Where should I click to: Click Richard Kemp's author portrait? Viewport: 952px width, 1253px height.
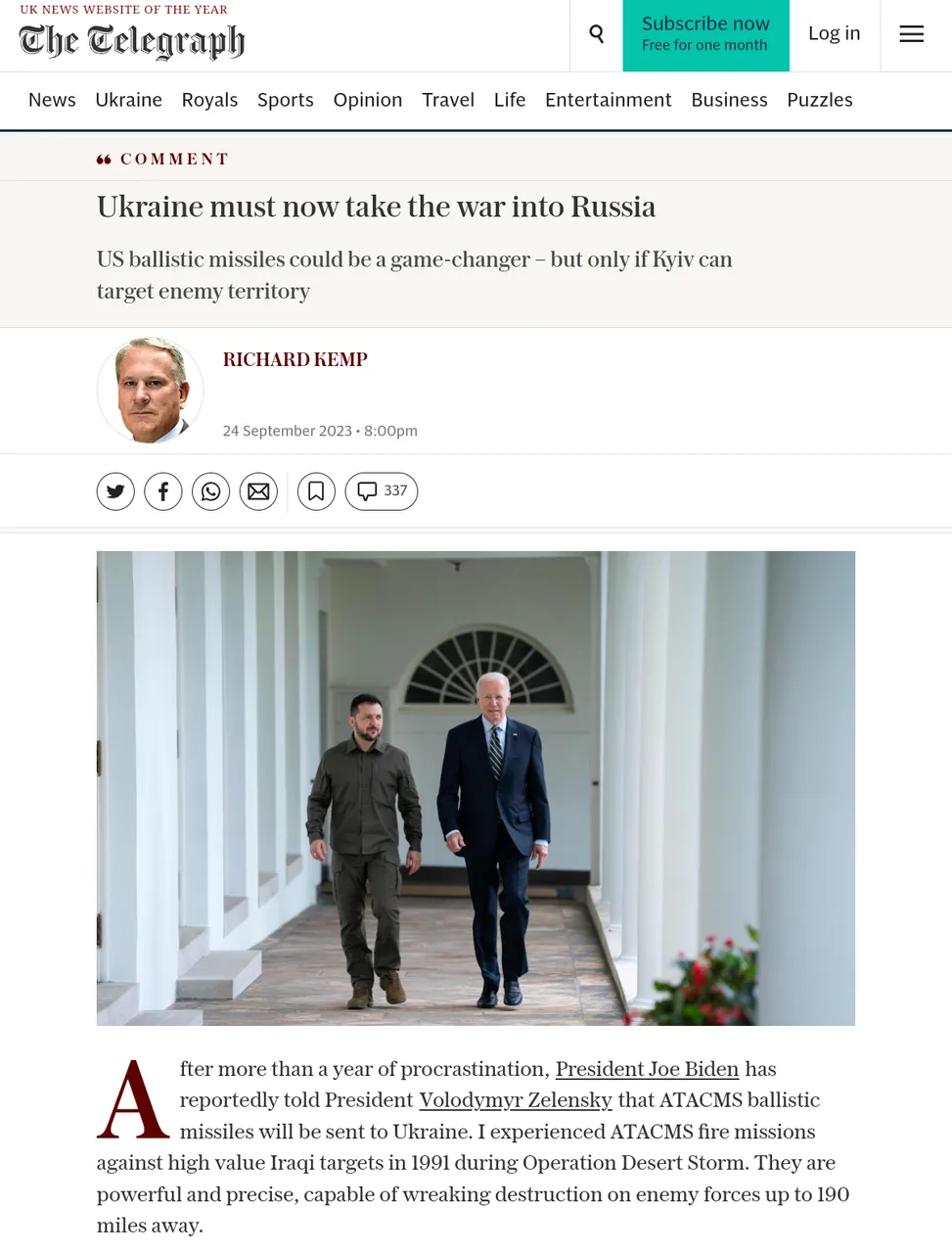[150, 391]
